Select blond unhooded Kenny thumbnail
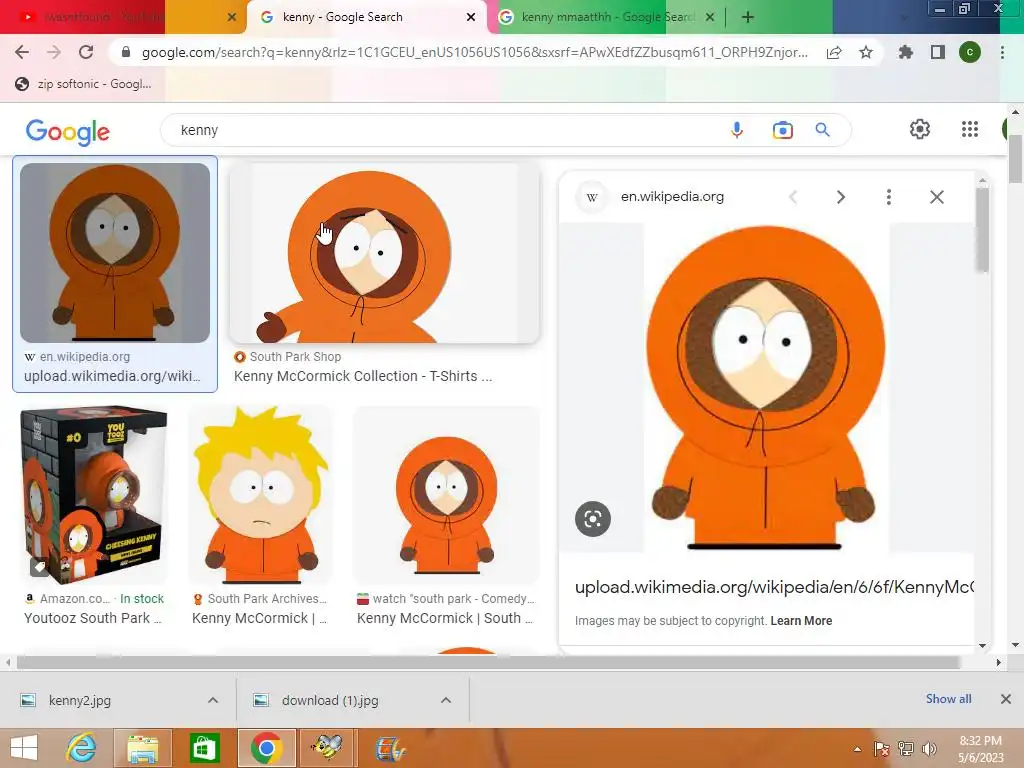The width and height of the screenshot is (1024, 768). (261, 495)
